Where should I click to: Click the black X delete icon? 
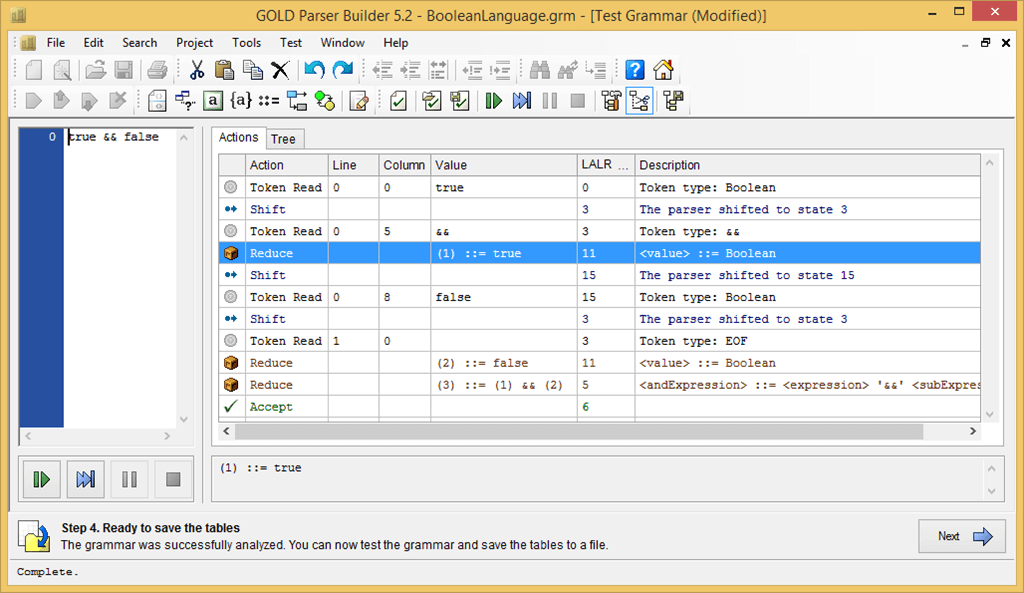281,70
